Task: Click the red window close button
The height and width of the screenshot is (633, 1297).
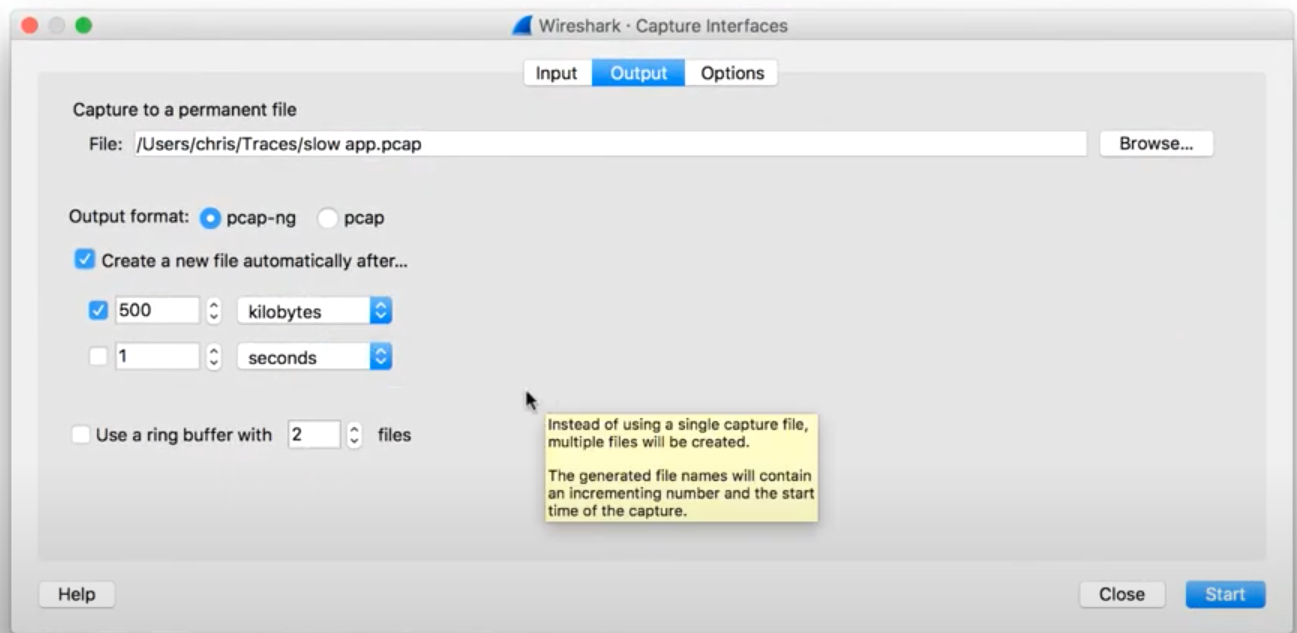Action: 30,25
